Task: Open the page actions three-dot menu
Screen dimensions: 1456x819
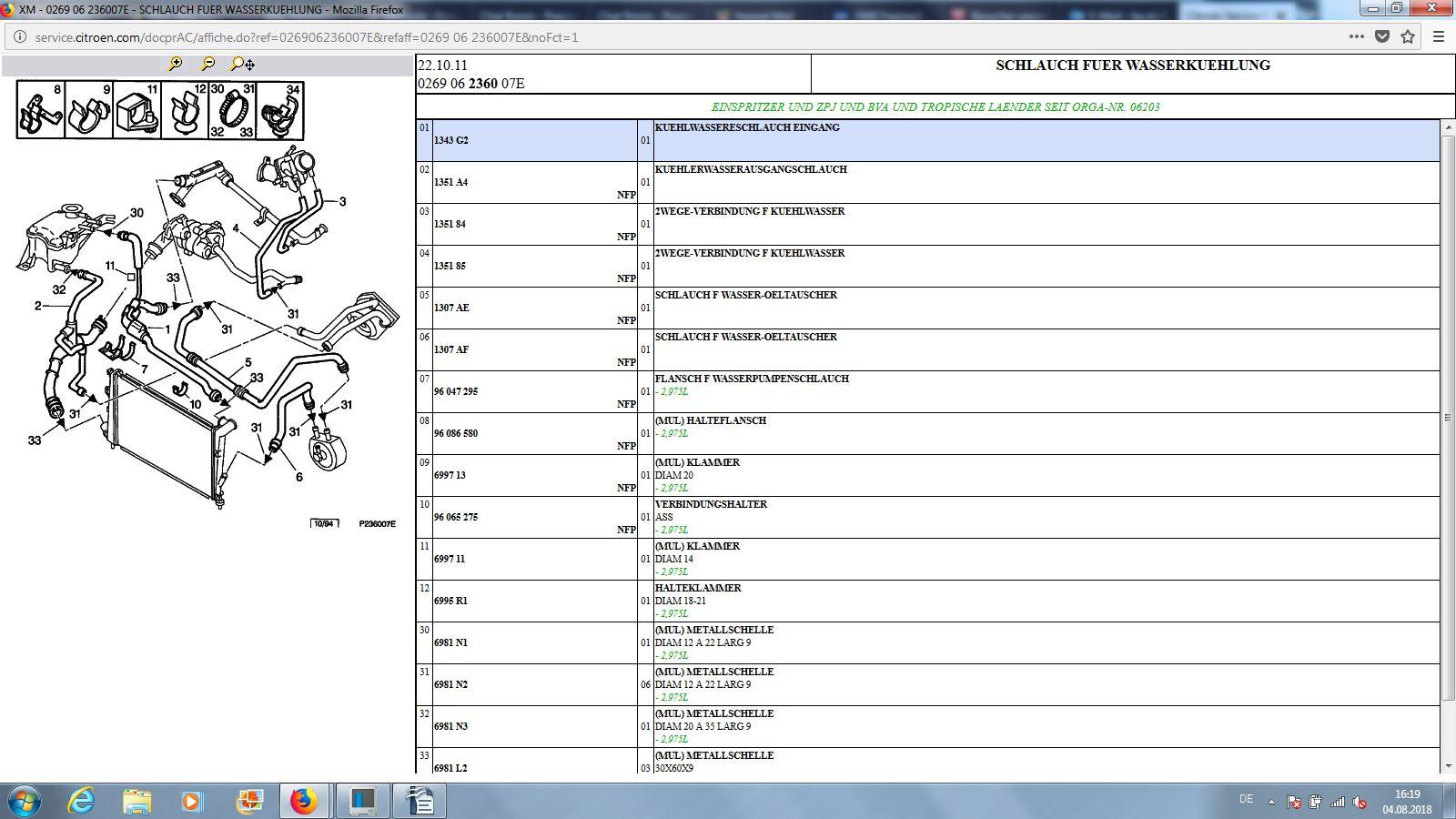Action: click(1356, 37)
